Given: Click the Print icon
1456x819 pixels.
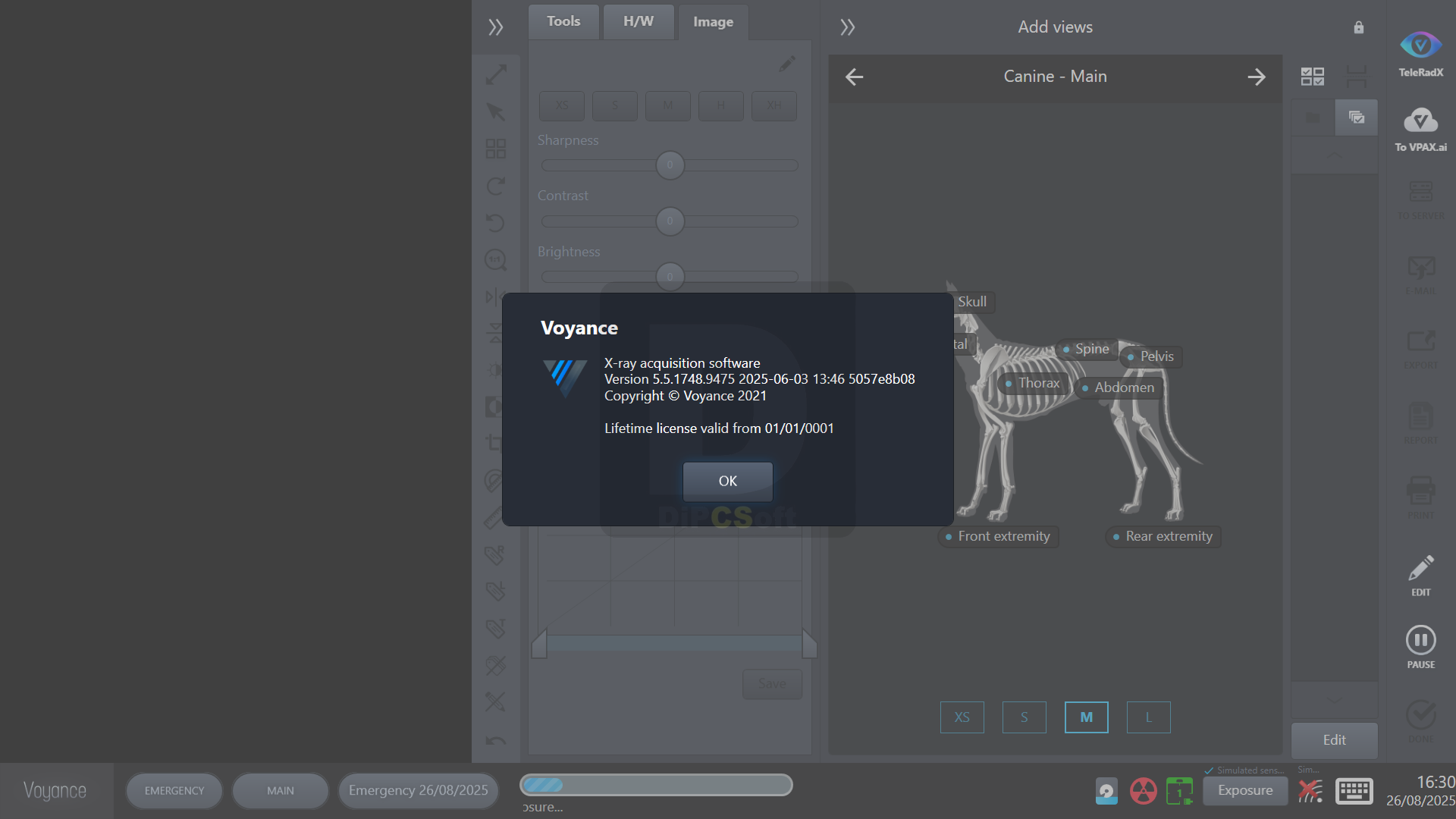Looking at the screenshot, I should [x=1420, y=497].
